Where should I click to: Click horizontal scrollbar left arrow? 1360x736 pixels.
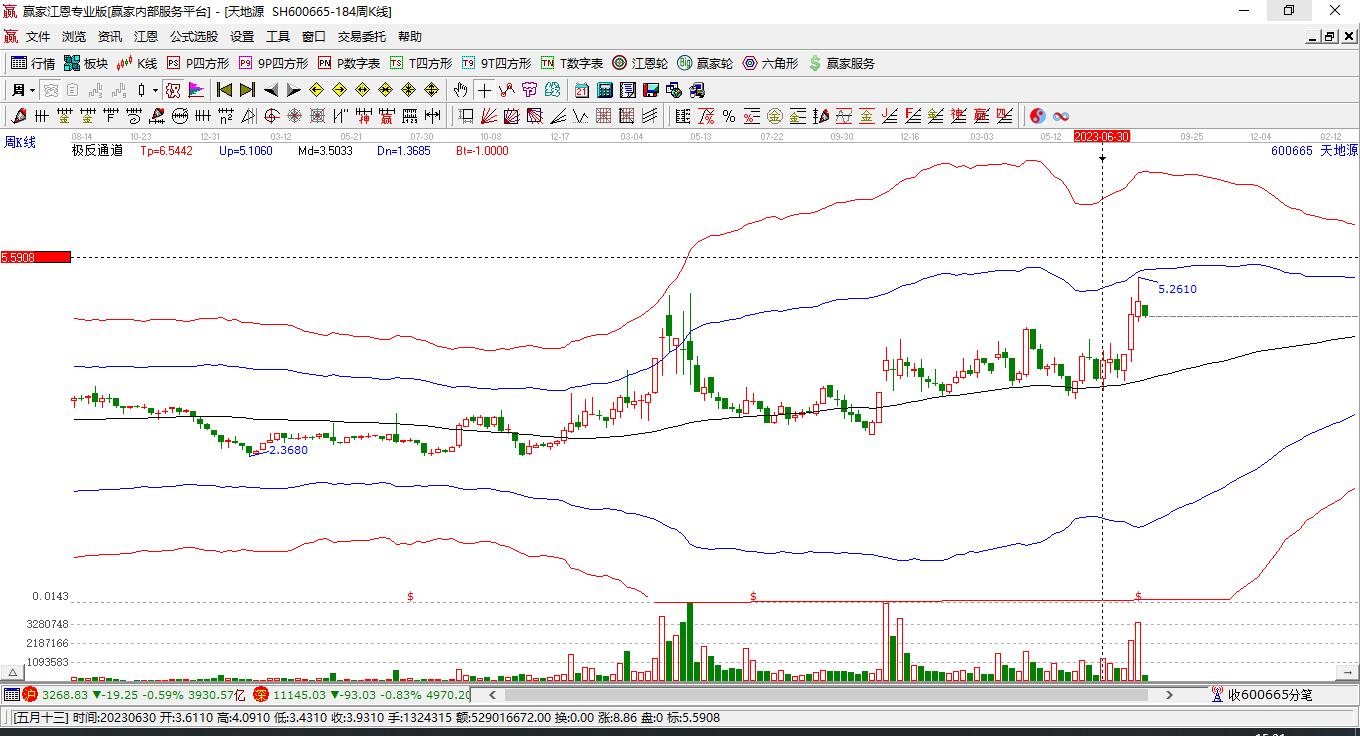pyautogui.click(x=492, y=694)
